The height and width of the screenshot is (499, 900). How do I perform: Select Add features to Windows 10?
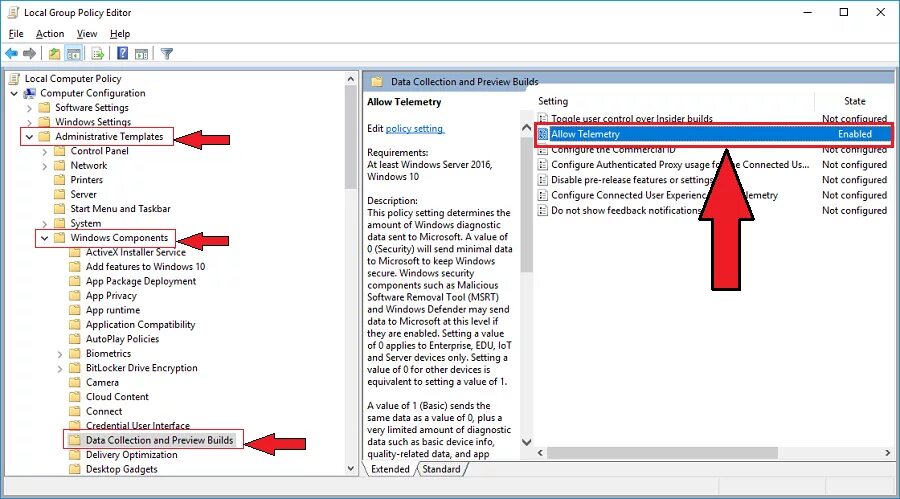coord(145,267)
